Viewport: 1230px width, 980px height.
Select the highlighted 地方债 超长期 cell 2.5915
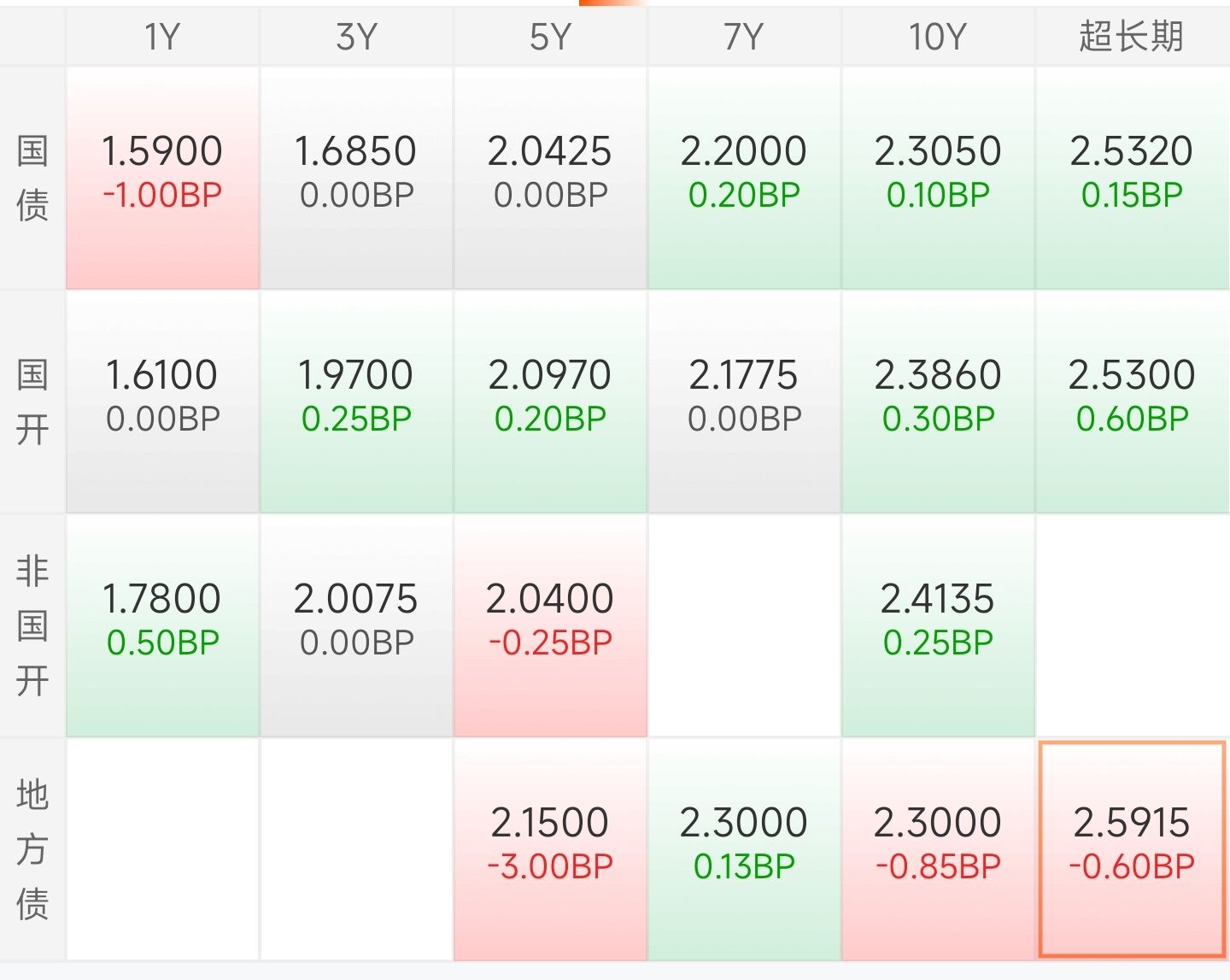click(1132, 849)
